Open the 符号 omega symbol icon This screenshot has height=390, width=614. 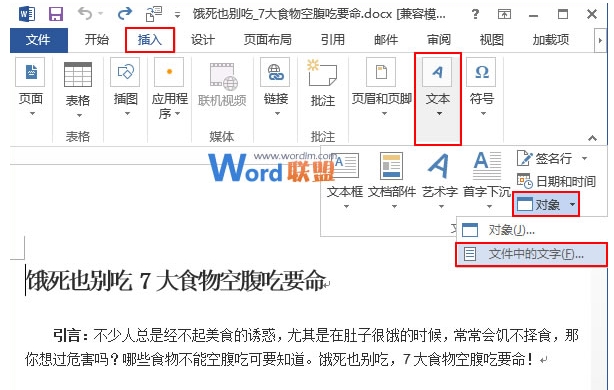[481, 72]
